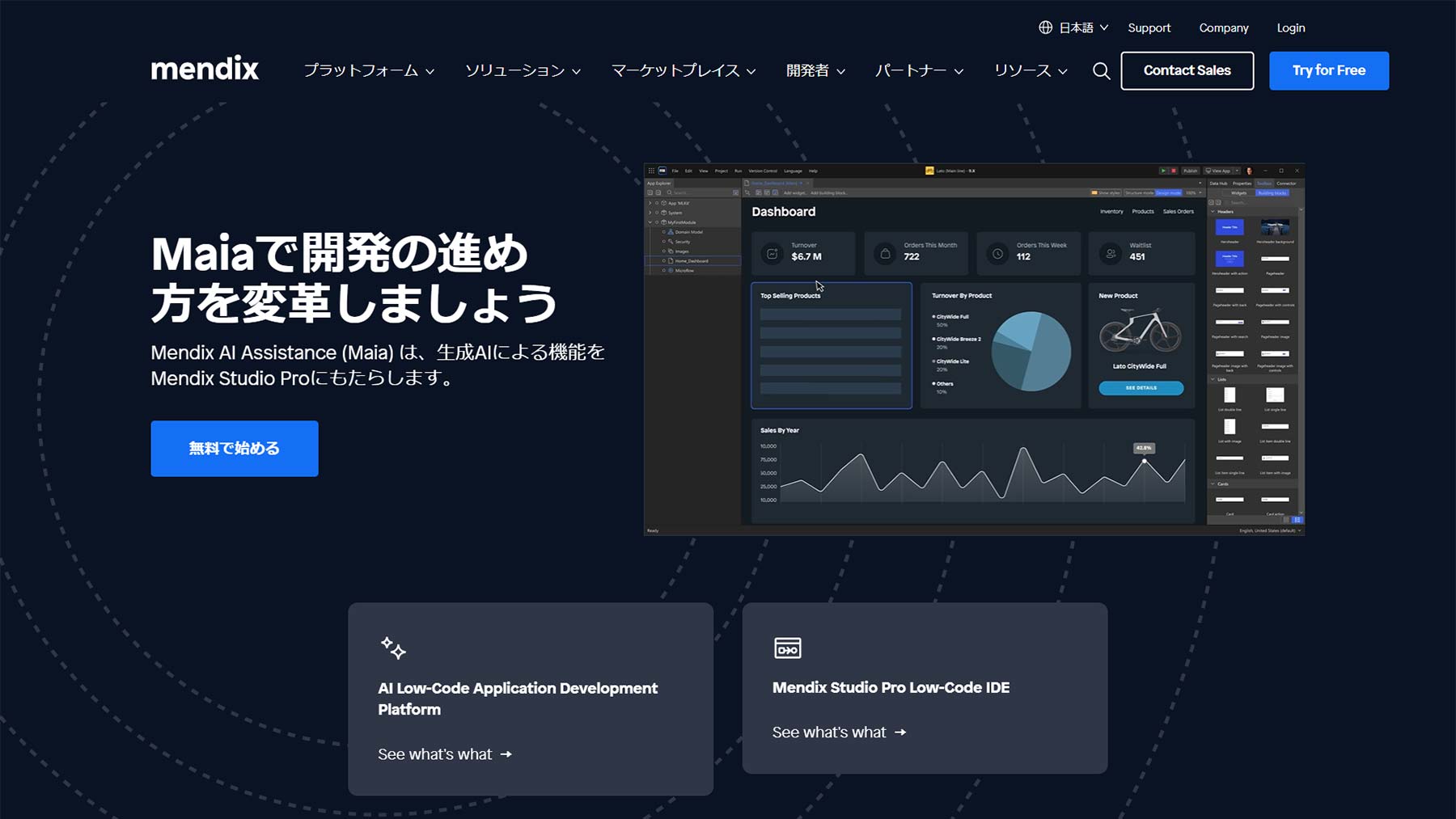The width and height of the screenshot is (1456, 819).
Task: Click the Orders This Week clock icon
Action: [997, 254]
